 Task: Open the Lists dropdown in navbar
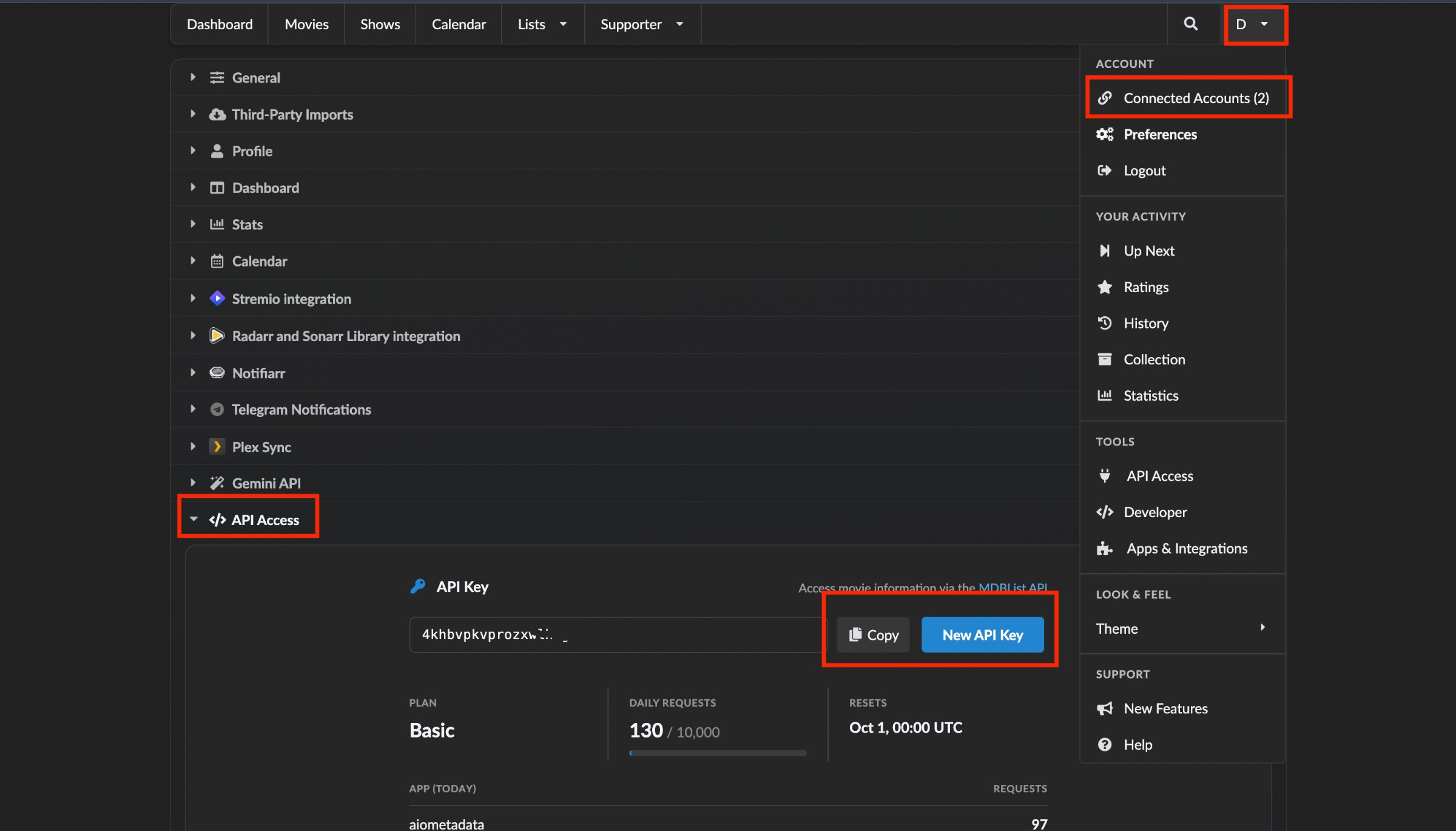click(542, 24)
